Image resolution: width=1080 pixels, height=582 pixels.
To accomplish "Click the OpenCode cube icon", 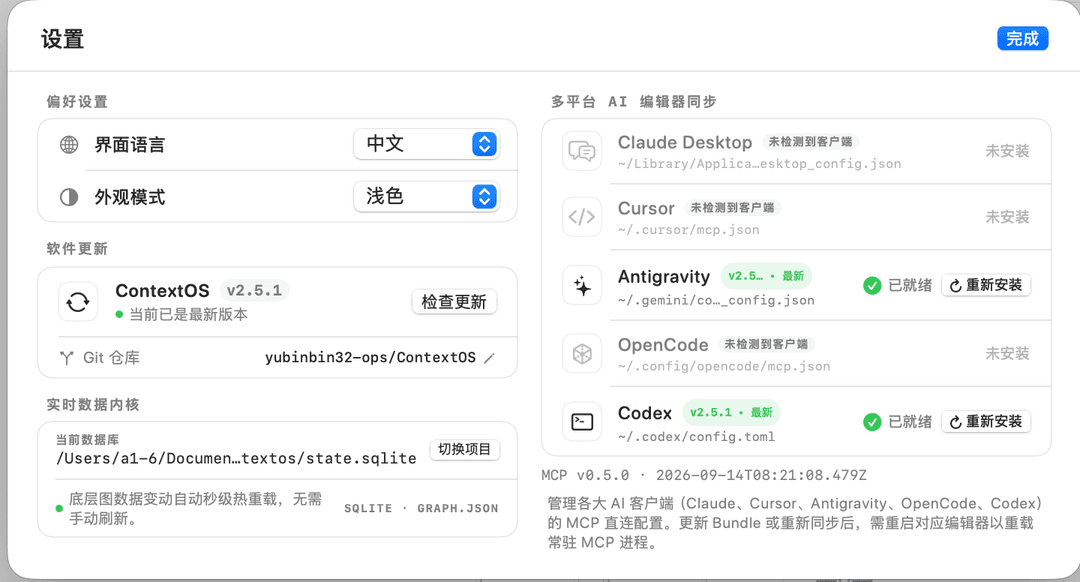I will tap(582, 353).
